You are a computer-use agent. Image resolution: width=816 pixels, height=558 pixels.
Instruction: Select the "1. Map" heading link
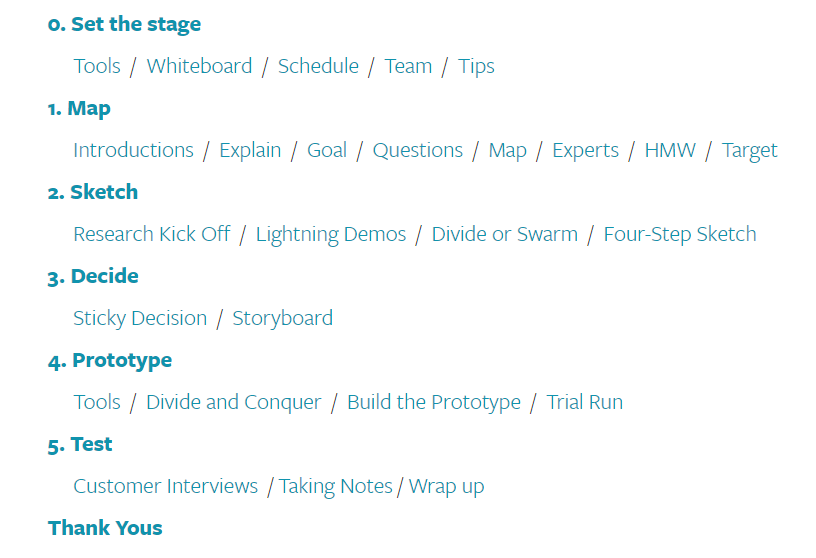tap(79, 108)
